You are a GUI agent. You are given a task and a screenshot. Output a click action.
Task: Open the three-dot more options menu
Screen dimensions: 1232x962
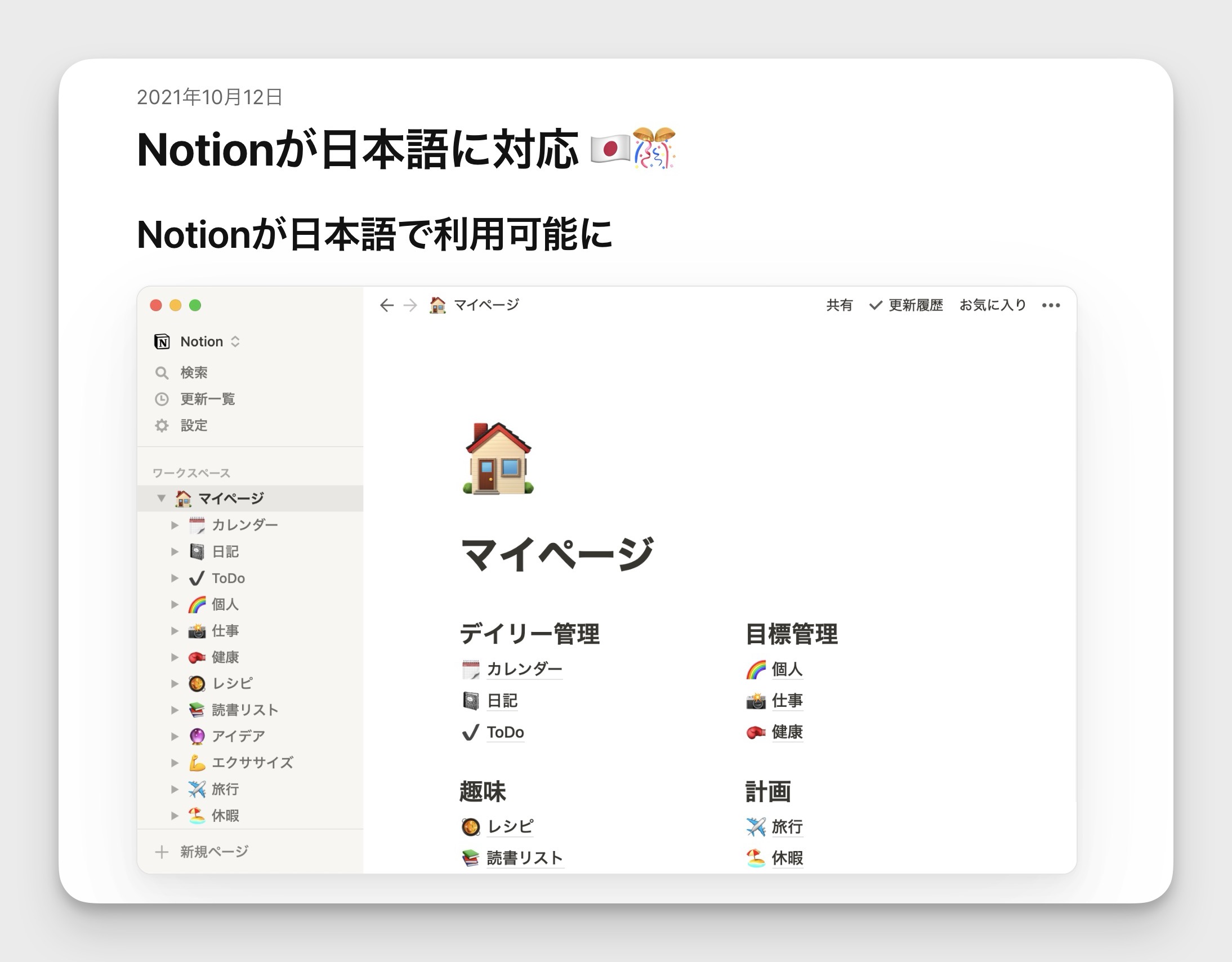tap(1051, 305)
